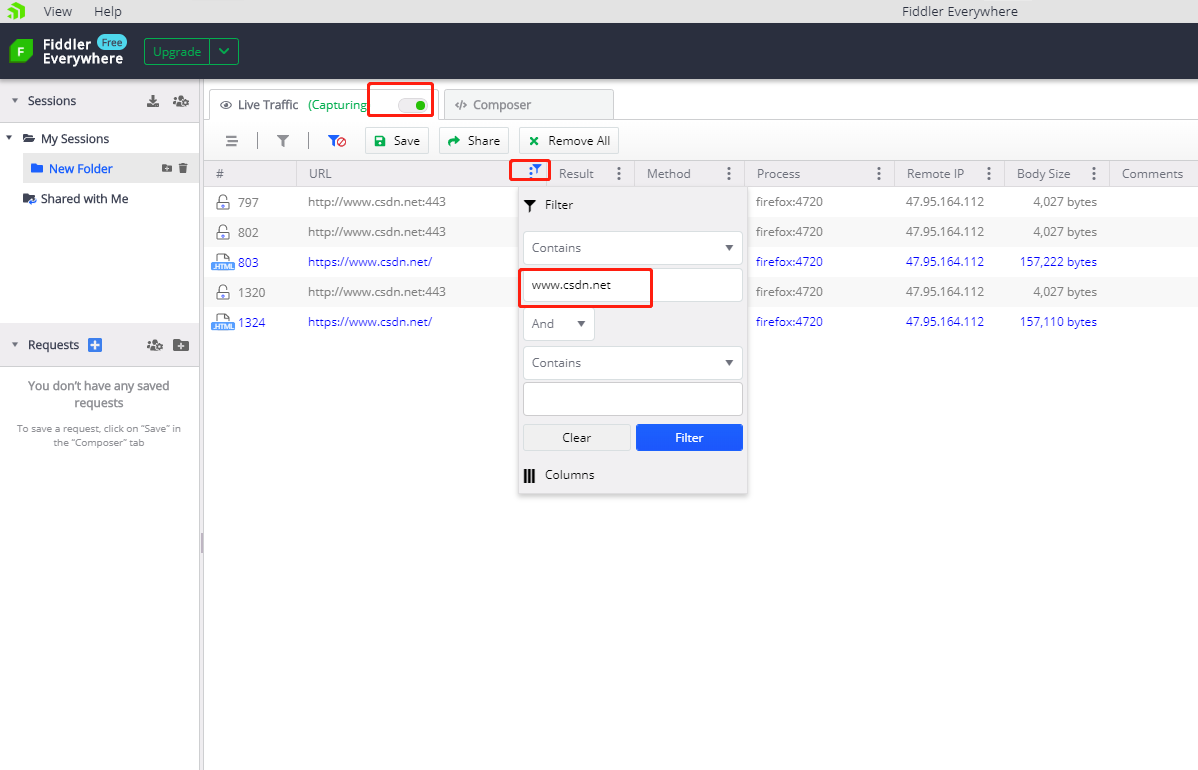Click the lock icon of session 797
This screenshot has height=770, width=1198.
[222, 202]
